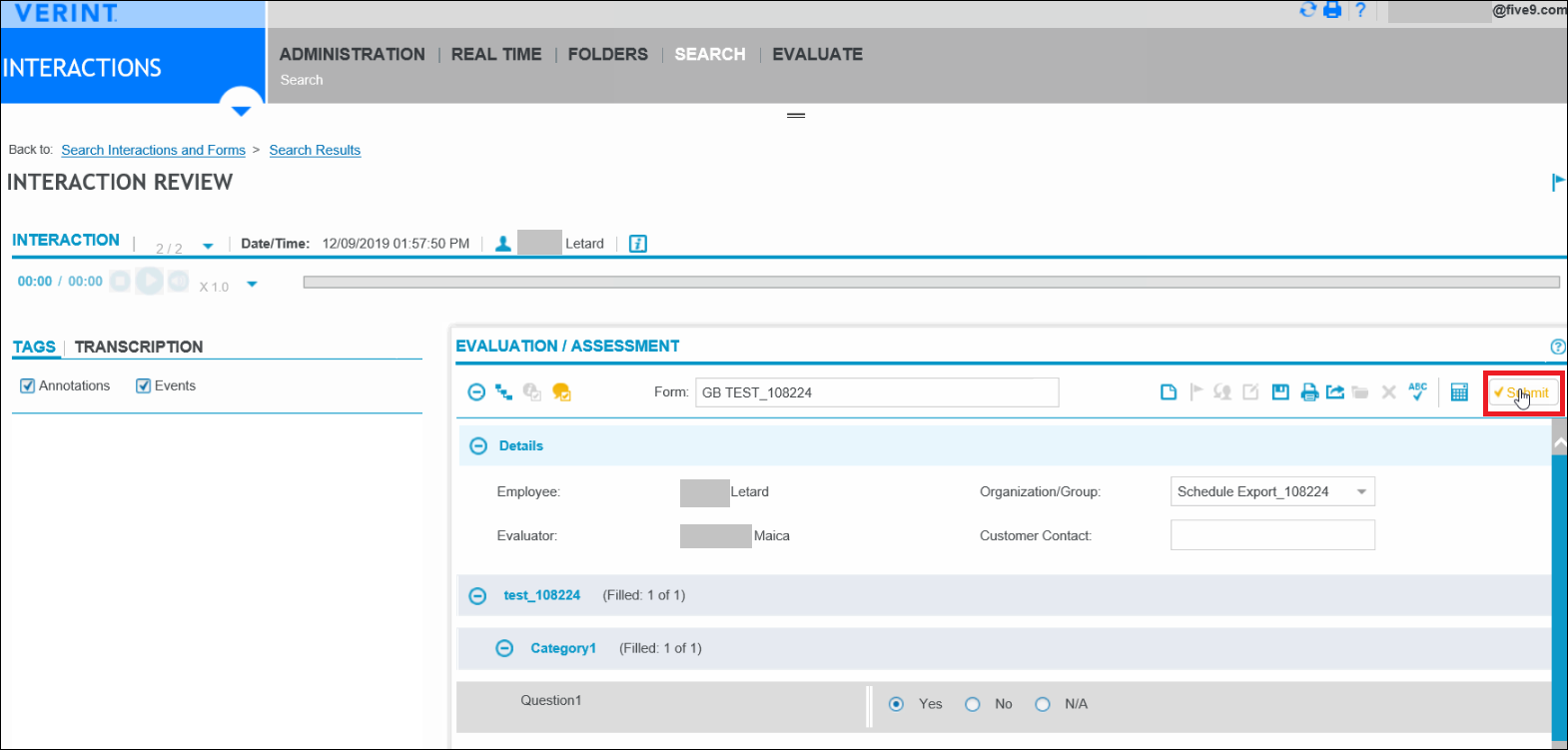Image resolution: width=1568 pixels, height=750 pixels.
Task: Open the Organization/Group dropdown
Action: pos(1272,491)
